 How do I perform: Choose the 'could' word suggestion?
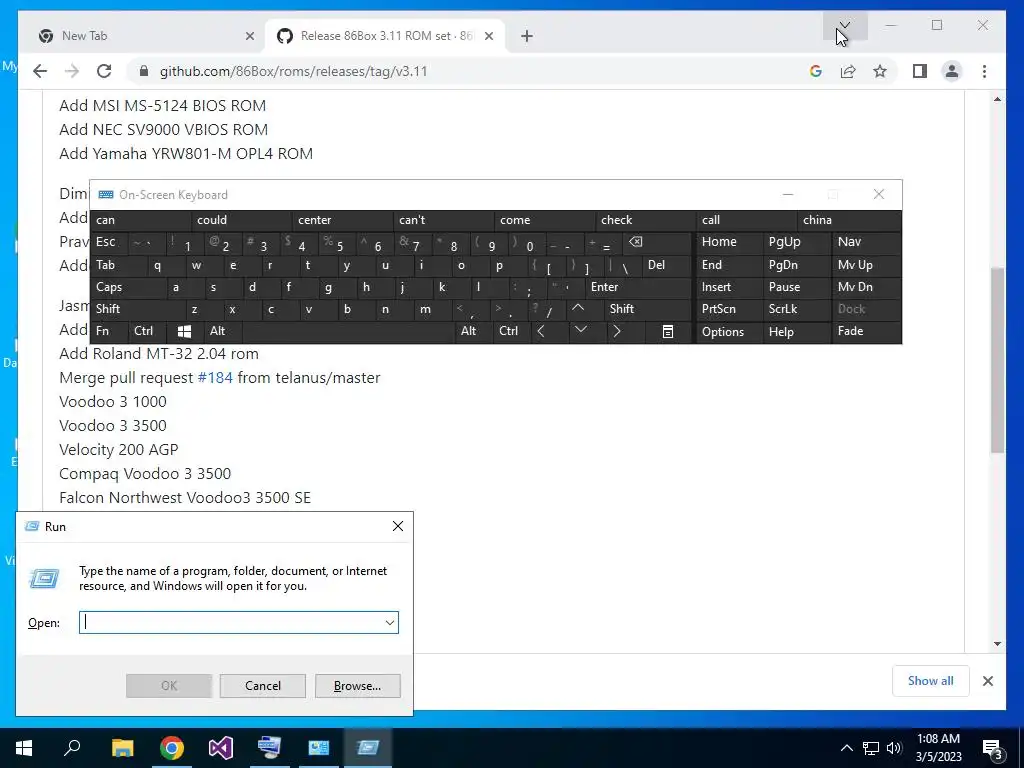[x=241, y=220]
